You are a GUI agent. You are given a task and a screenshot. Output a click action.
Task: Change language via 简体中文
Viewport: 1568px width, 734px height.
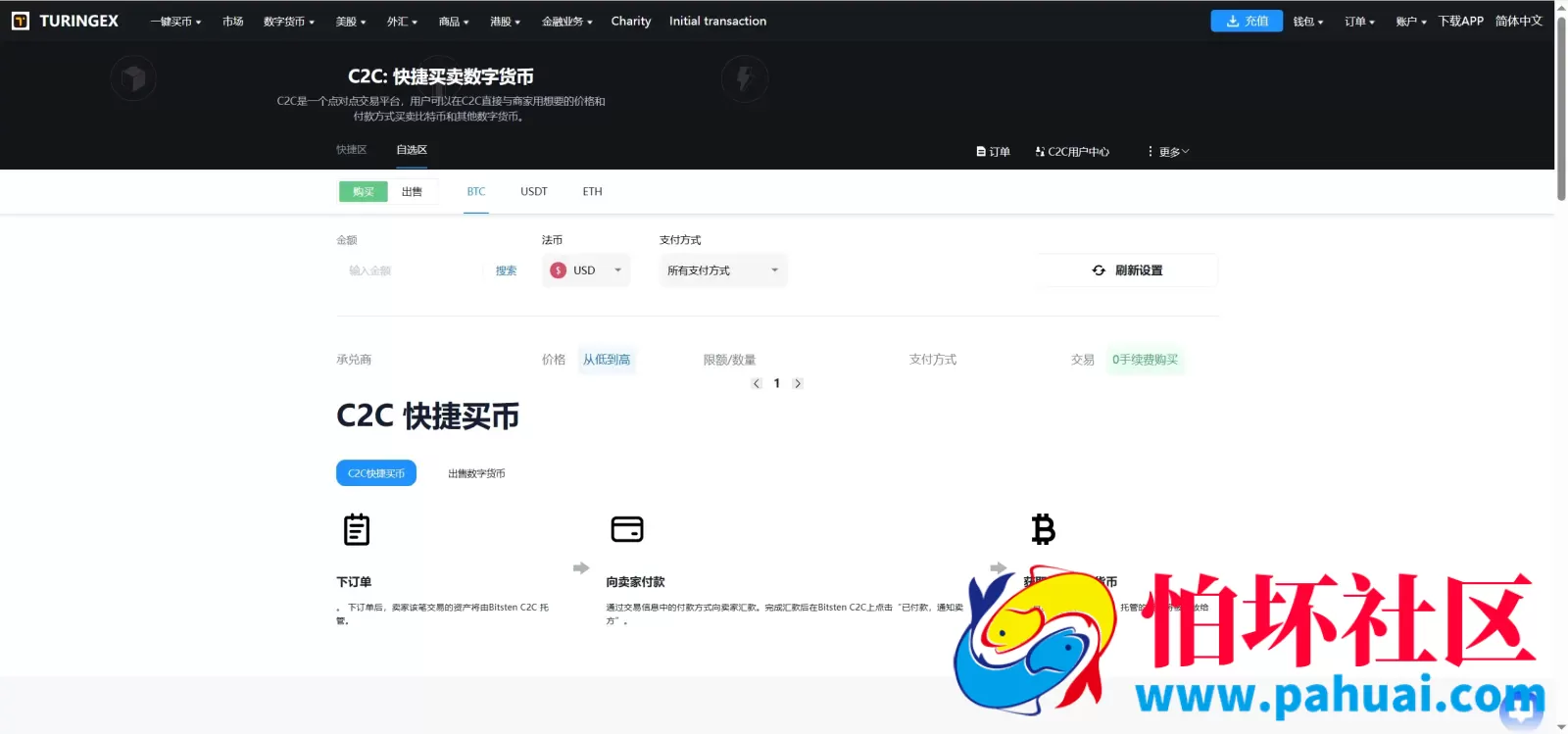coord(1519,22)
